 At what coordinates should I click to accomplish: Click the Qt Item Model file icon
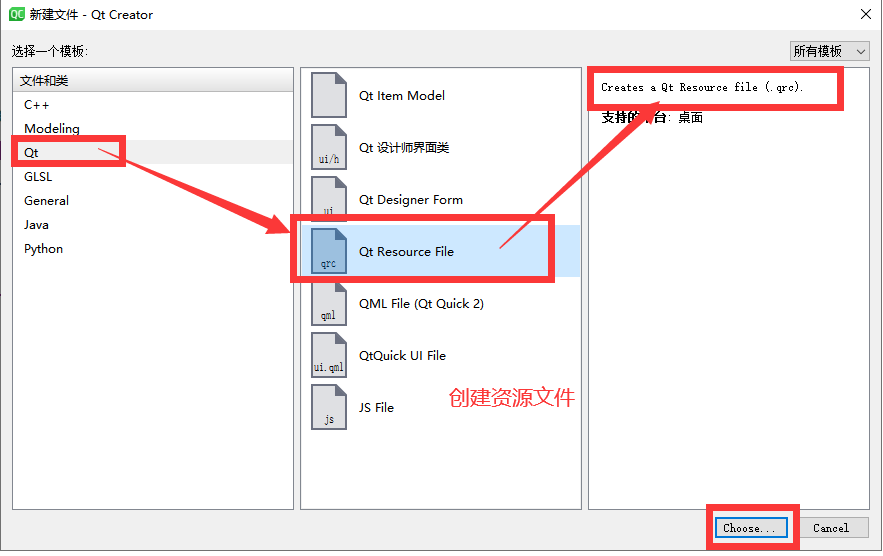pyautogui.click(x=329, y=95)
